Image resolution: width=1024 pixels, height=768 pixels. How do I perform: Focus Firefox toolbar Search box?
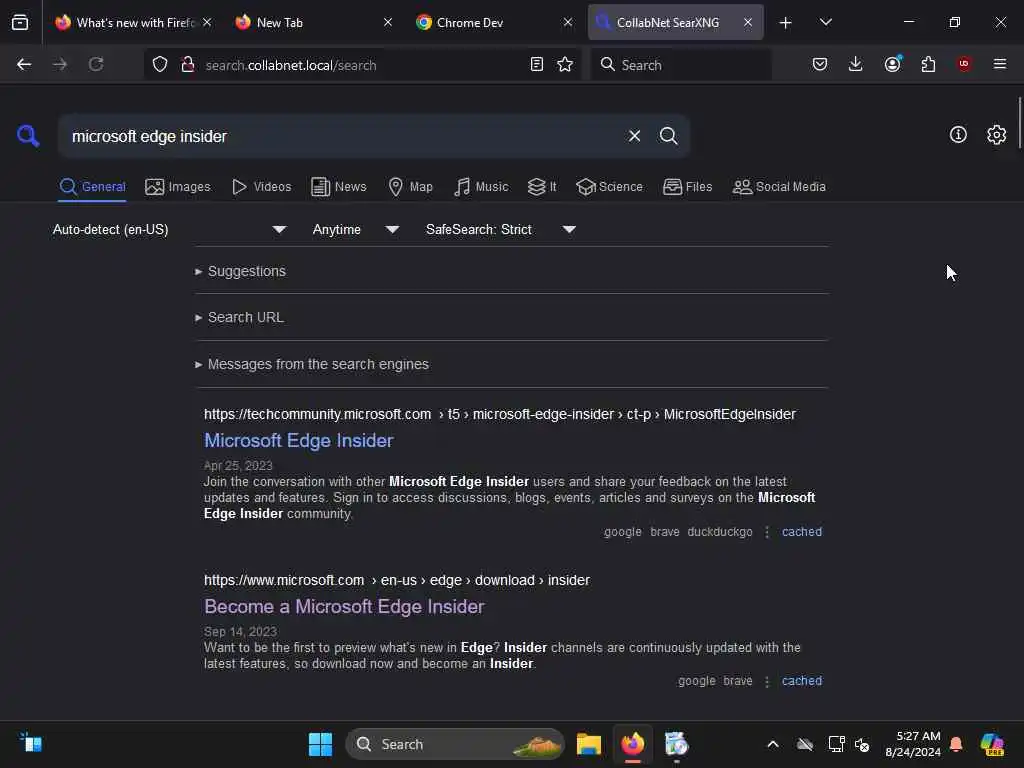(x=682, y=65)
